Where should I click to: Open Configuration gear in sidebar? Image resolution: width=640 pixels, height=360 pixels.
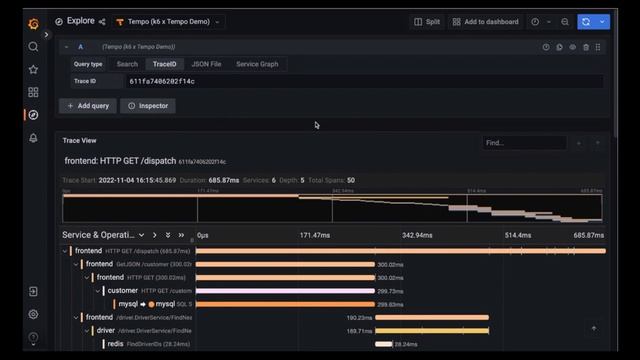pos(33,314)
